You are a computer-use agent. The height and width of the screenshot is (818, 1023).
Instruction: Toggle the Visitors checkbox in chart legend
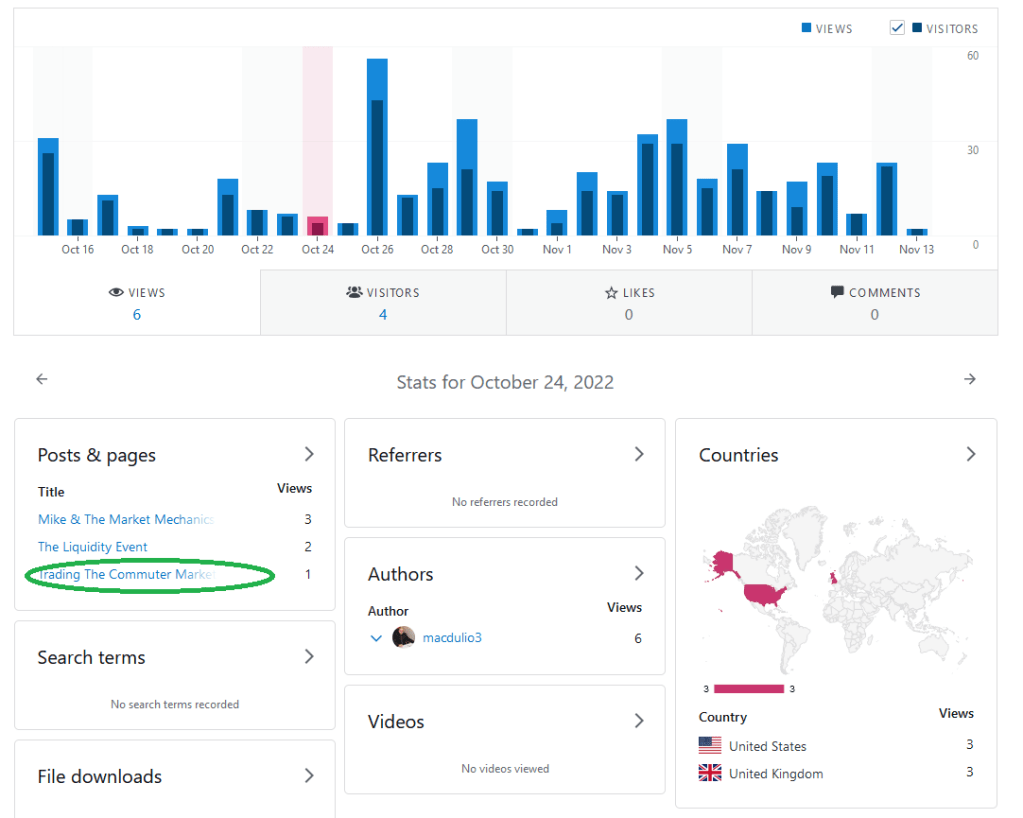pyautogui.click(x=897, y=28)
